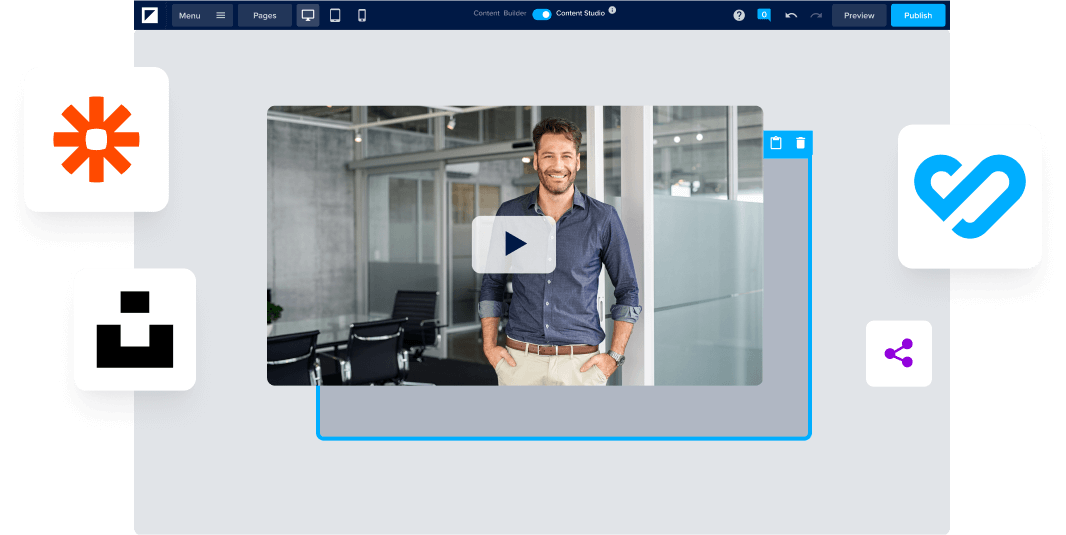Open the Pages panel
Image resolution: width=1066 pixels, height=535 pixels.
pos(265,15)
